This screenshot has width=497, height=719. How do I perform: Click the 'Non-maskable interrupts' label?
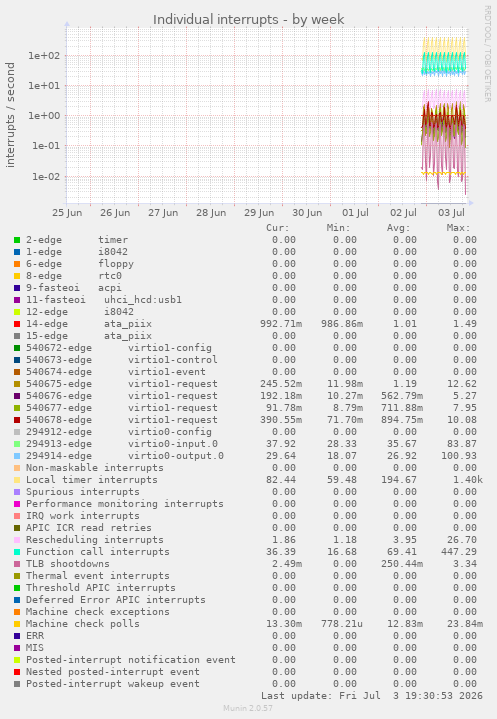(x=95, y=468)
